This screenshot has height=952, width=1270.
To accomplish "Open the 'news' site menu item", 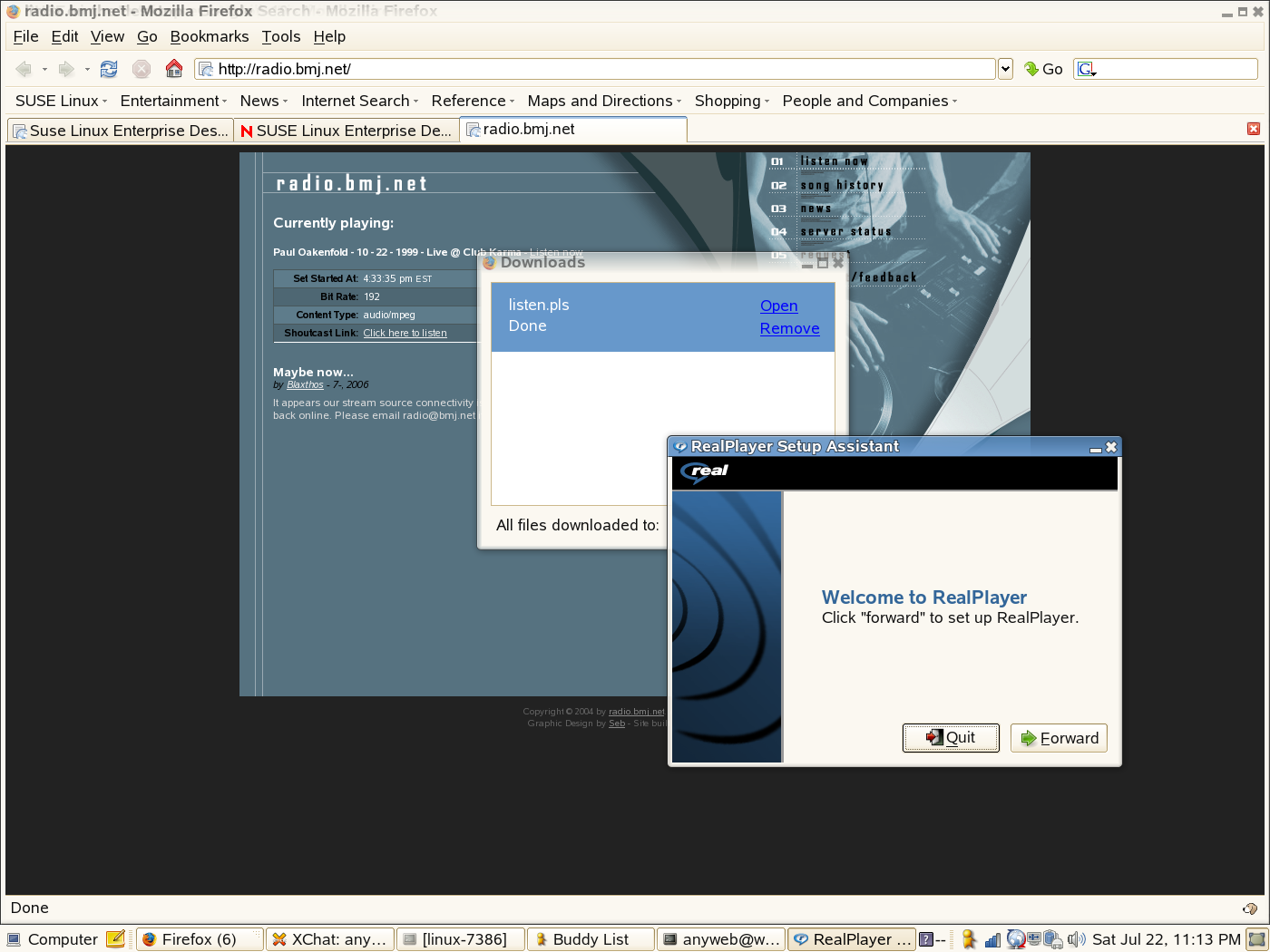I will [816, 209].
